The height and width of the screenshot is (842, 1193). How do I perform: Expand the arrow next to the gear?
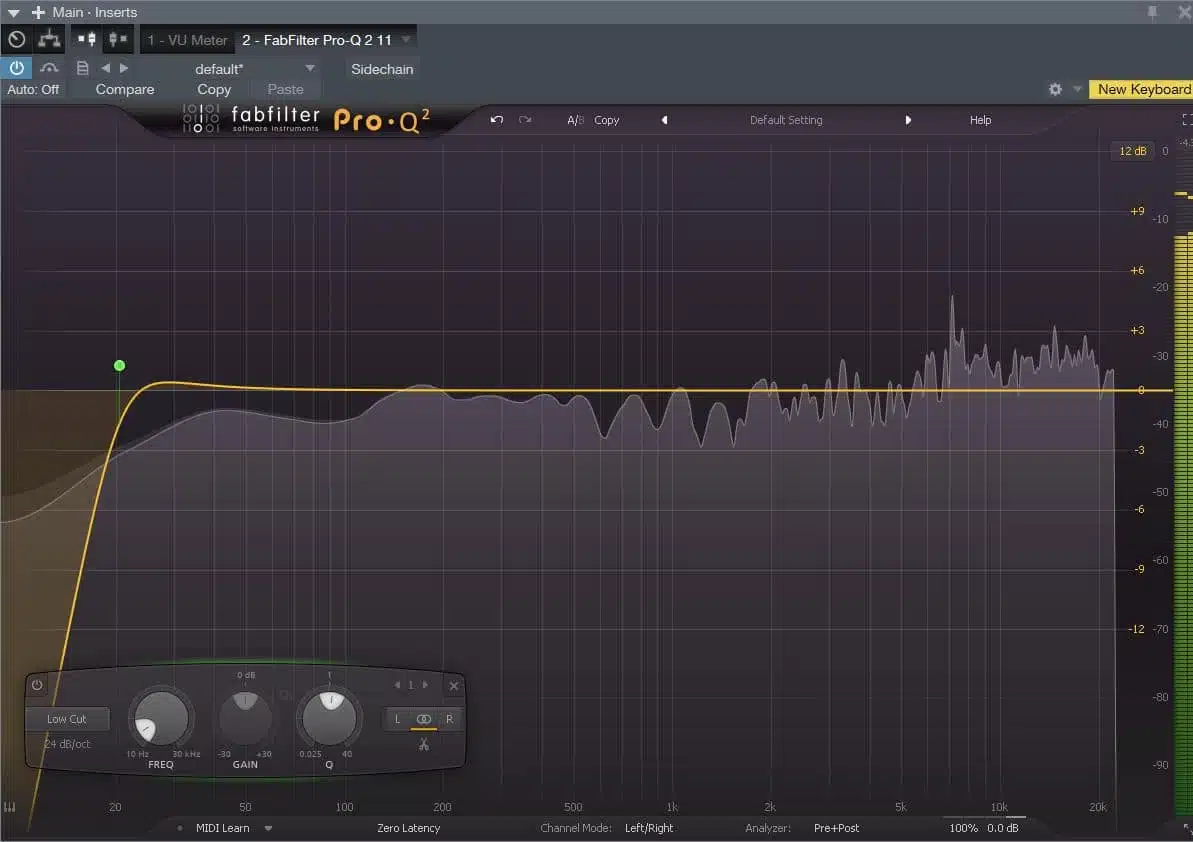[1077, 89]
